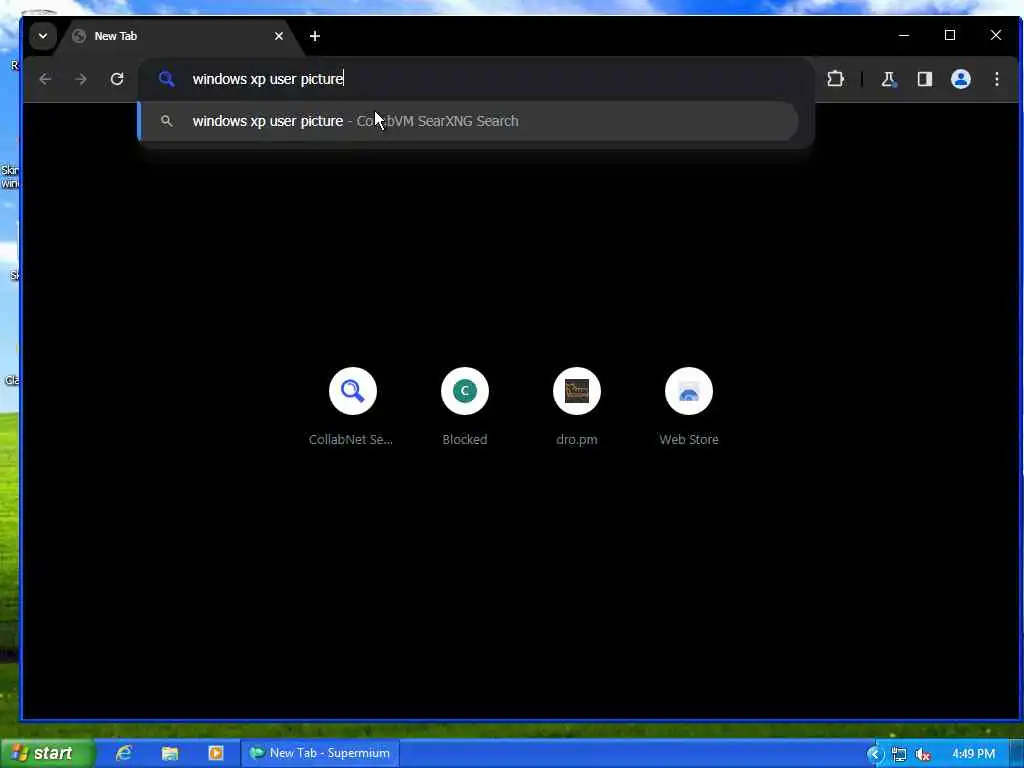
Task: Reload the current page
Action: pyautogui.click(x=117, y=79)
